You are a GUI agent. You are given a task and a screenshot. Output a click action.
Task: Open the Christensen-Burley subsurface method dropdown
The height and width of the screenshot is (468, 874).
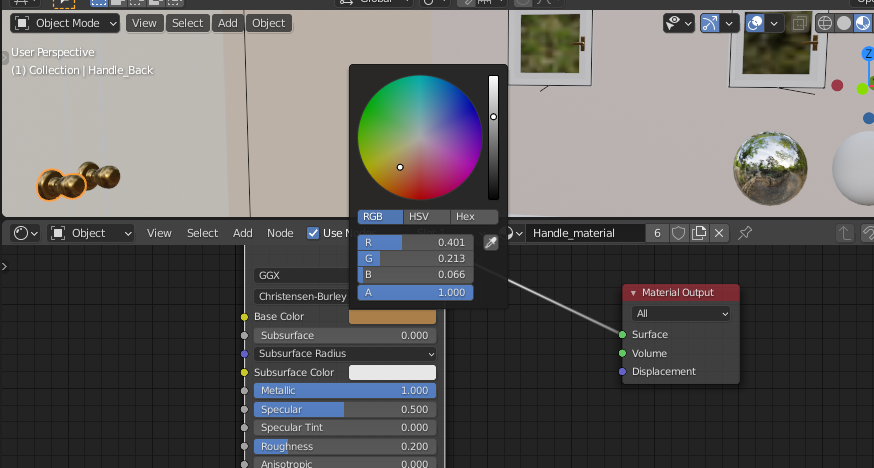click(x=301, y=296)
